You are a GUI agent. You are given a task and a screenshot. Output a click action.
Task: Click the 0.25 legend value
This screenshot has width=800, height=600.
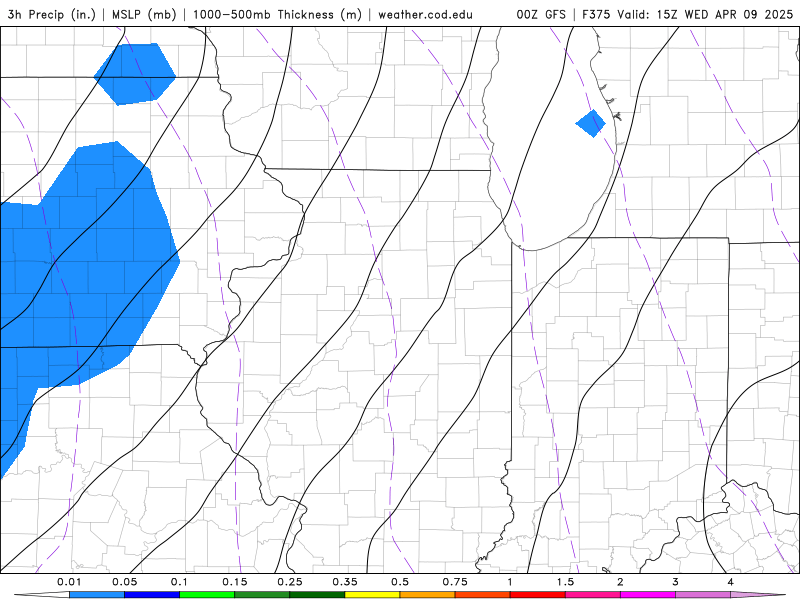click(x=290, y=582)
